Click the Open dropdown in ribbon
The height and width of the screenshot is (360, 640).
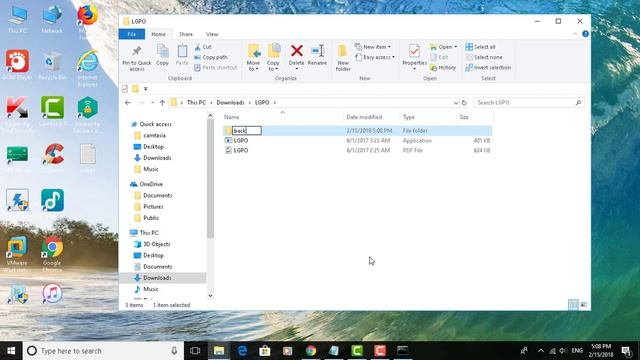(443, 47)
